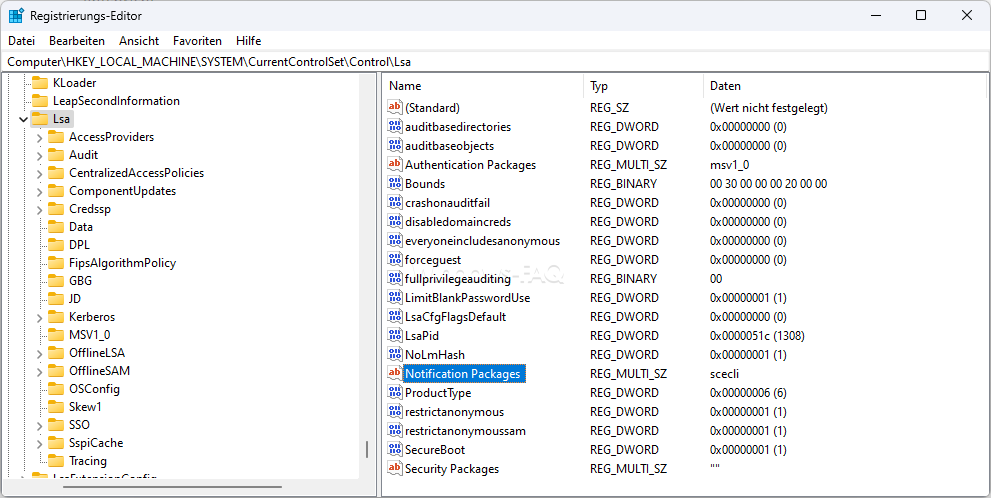Select the FipsAlgorithmPolicy key
Image resolution: width=991 pixels, height=498 pixels.
(x=123, y=263)
